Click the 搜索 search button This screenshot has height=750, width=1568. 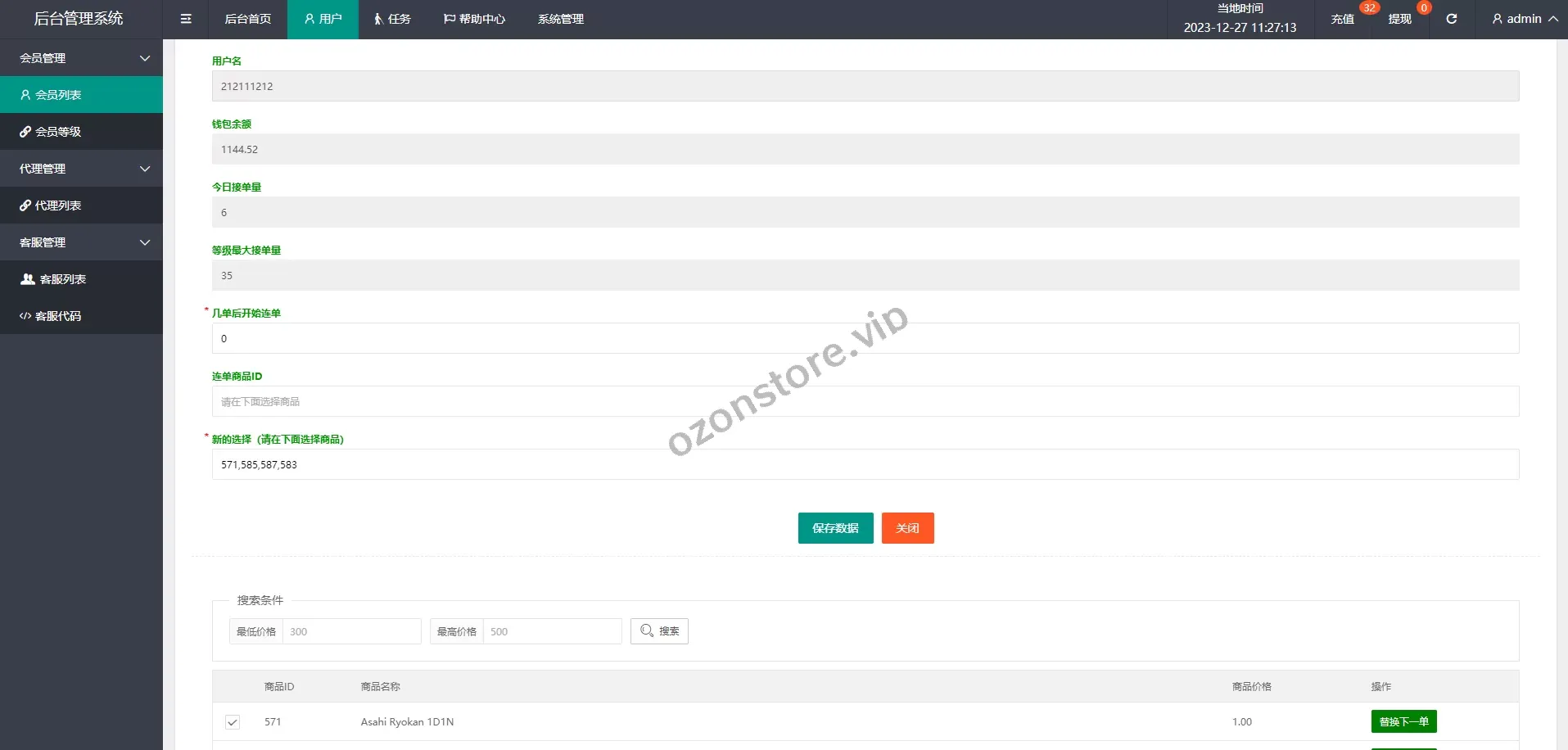(659, 631)
